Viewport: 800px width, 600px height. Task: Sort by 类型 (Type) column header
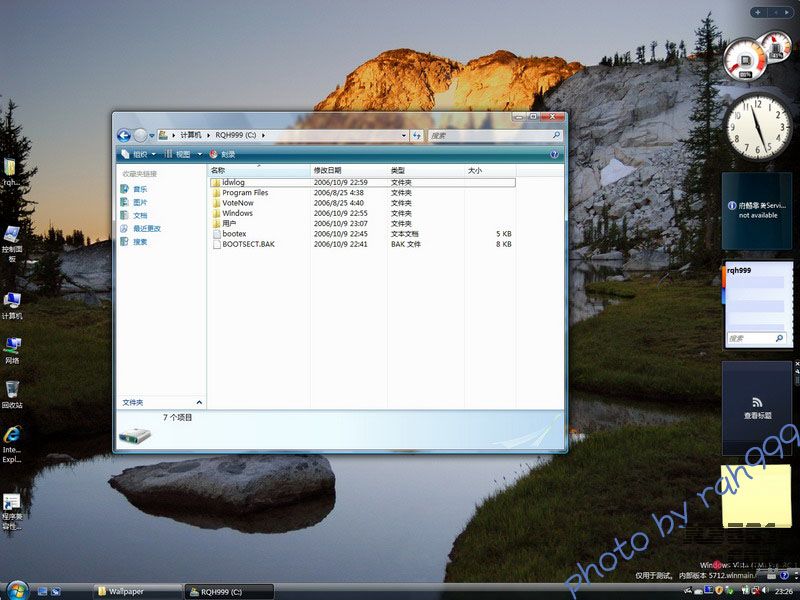(426, 170)
